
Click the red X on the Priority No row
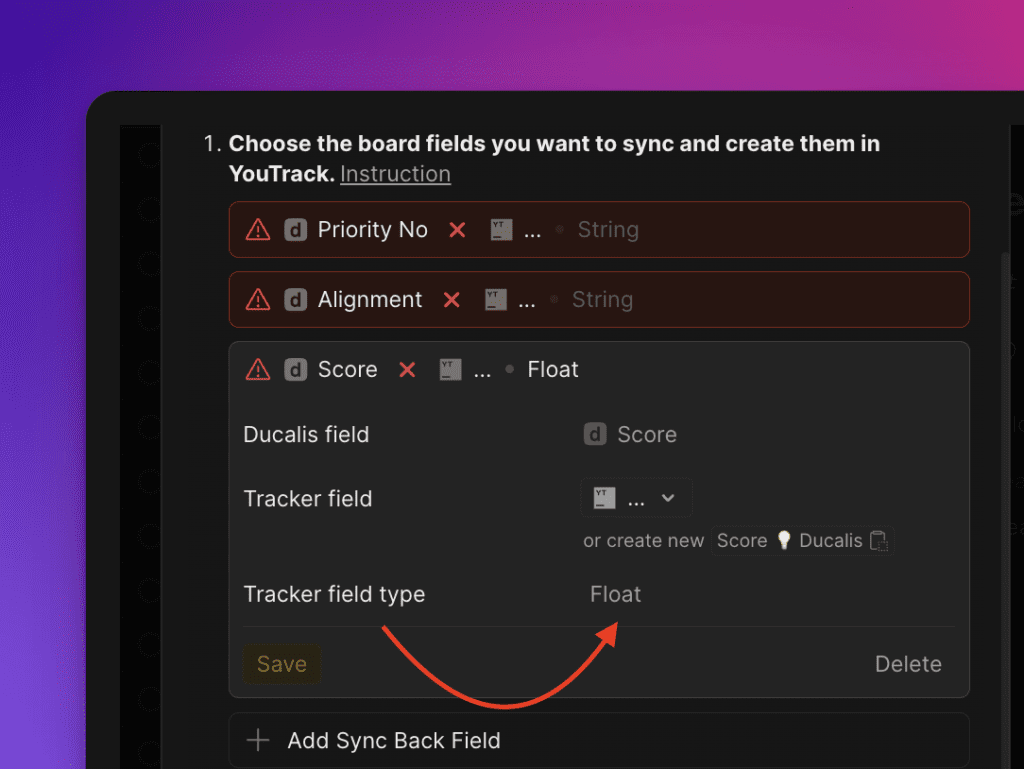click(457, 230)
